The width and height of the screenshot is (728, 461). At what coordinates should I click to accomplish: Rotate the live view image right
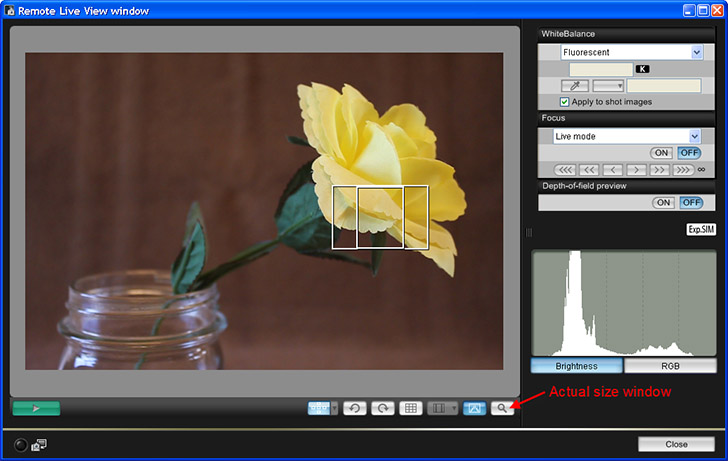[381, 408]
